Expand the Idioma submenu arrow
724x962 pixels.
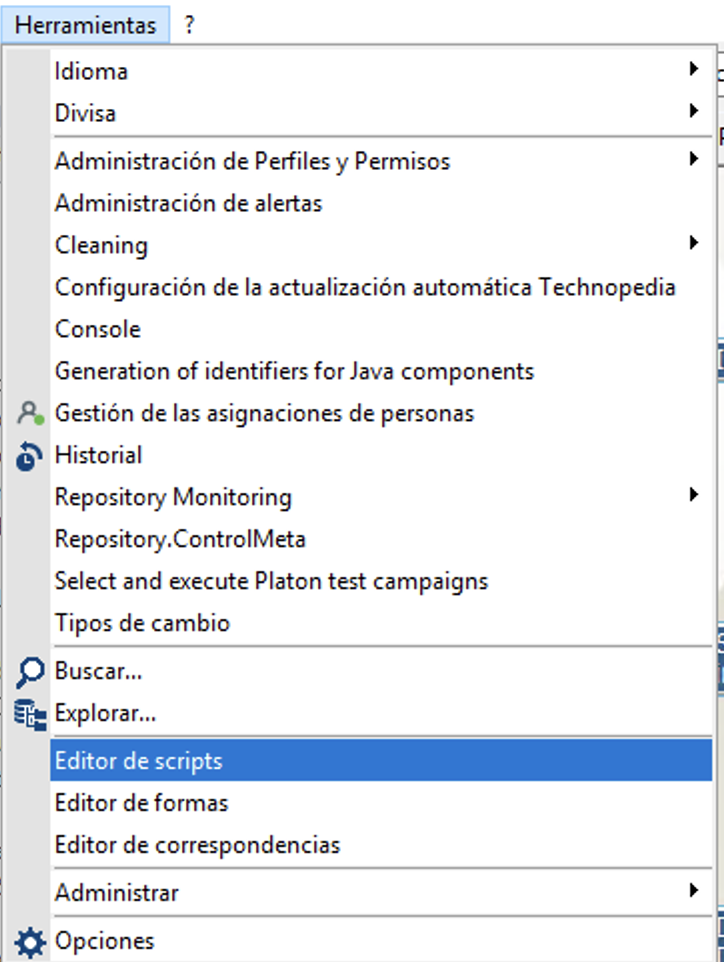pos(693,69)
